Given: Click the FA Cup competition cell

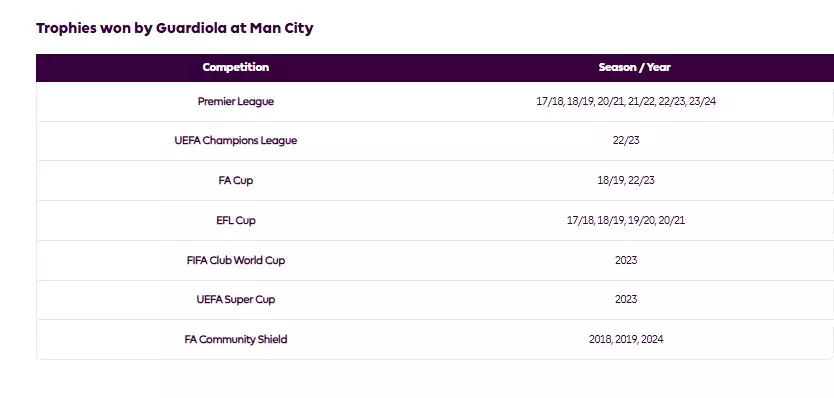Looking at the screenshot, I should click(236, 180).
